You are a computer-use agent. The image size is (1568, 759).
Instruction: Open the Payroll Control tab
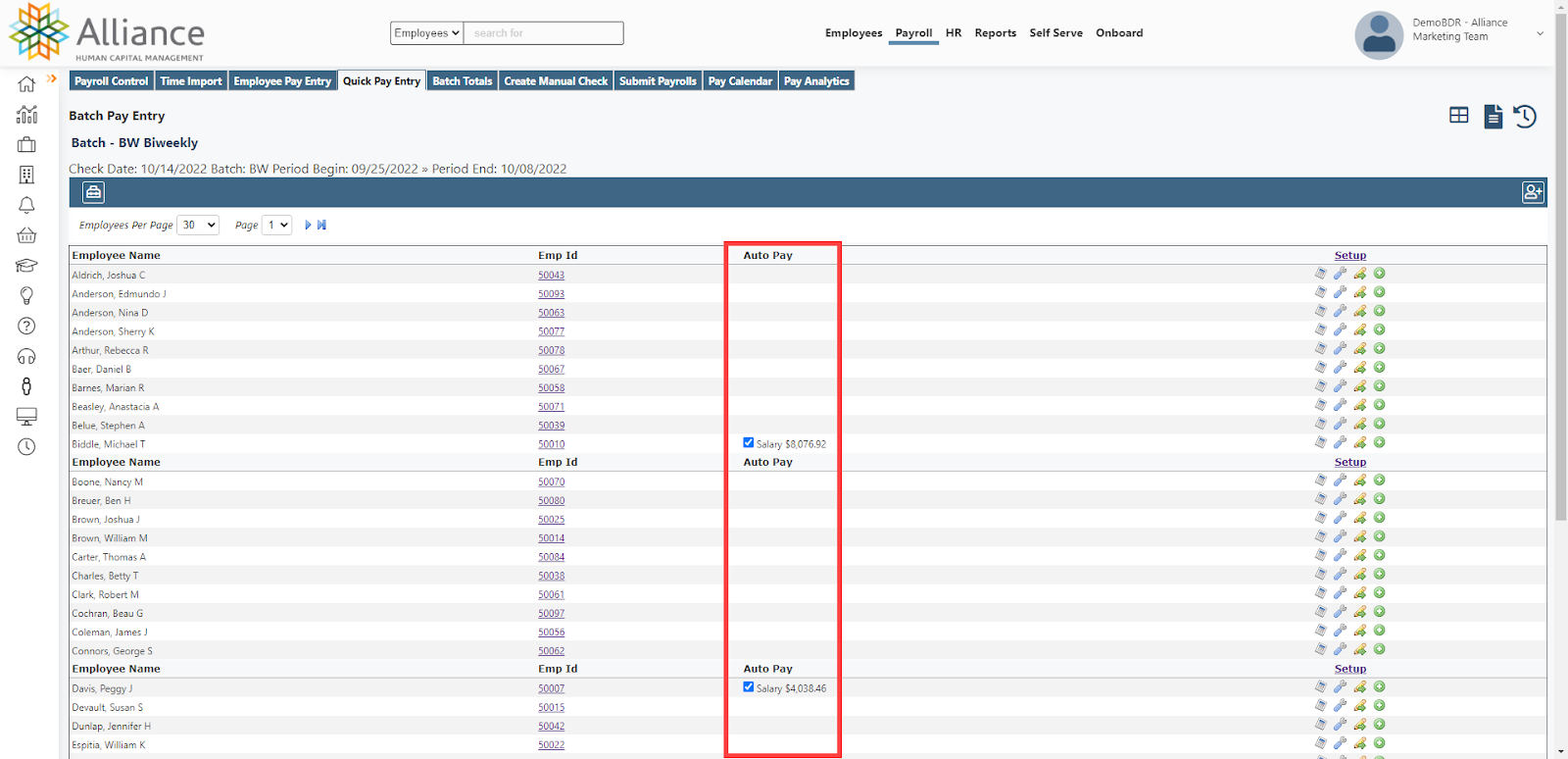(112, 81)
